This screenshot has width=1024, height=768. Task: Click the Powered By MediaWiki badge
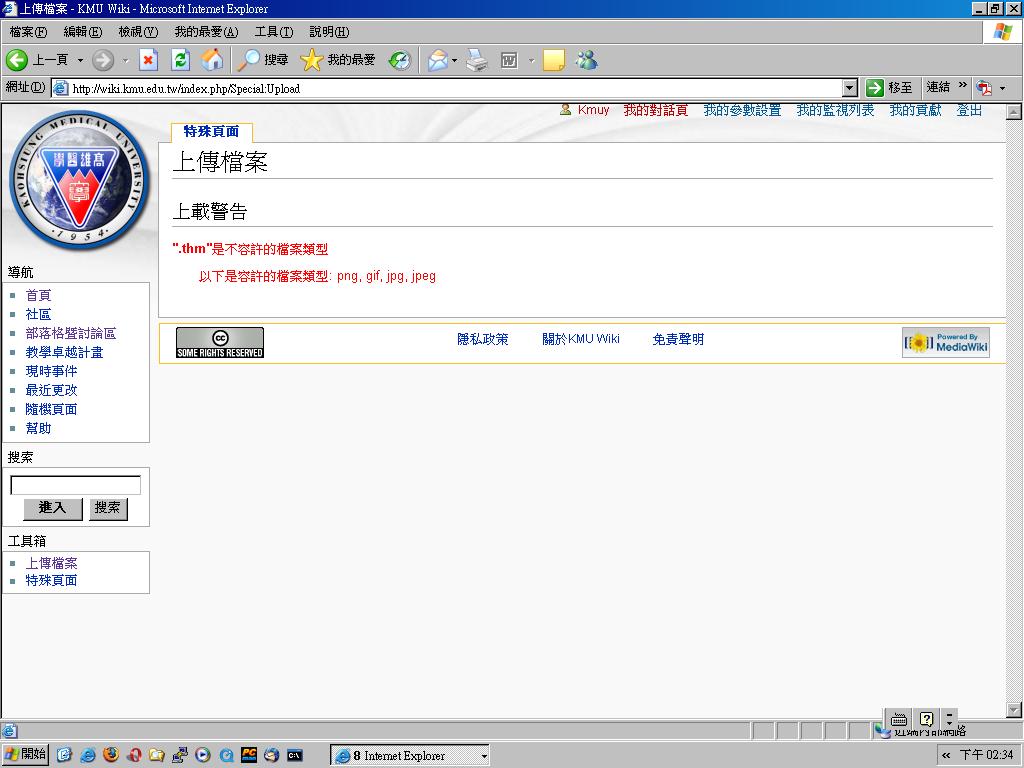(x=946, y=342)
